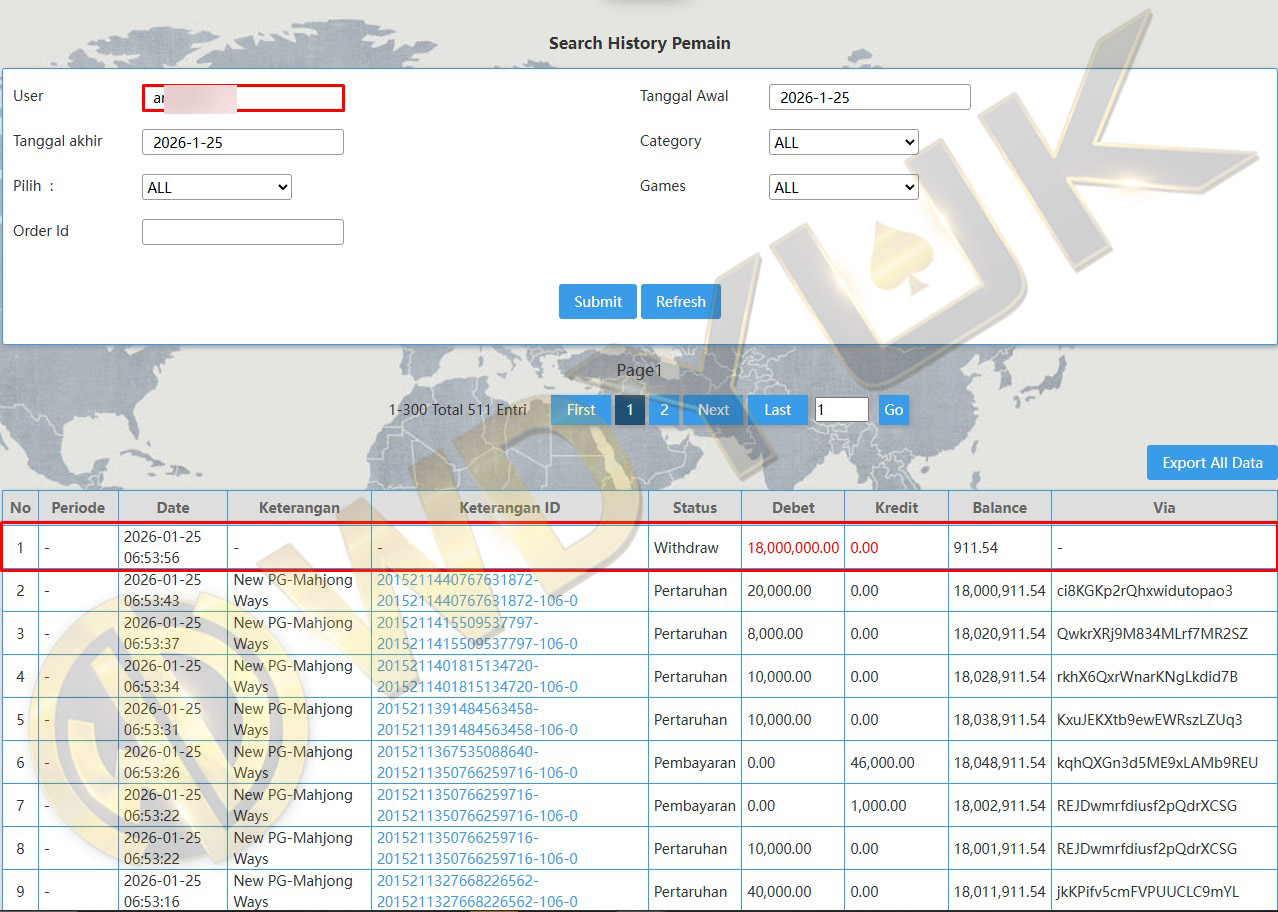Screen dimensions: 1278x912
Task: Click the User input field
Action: click(x=243, y=98)
